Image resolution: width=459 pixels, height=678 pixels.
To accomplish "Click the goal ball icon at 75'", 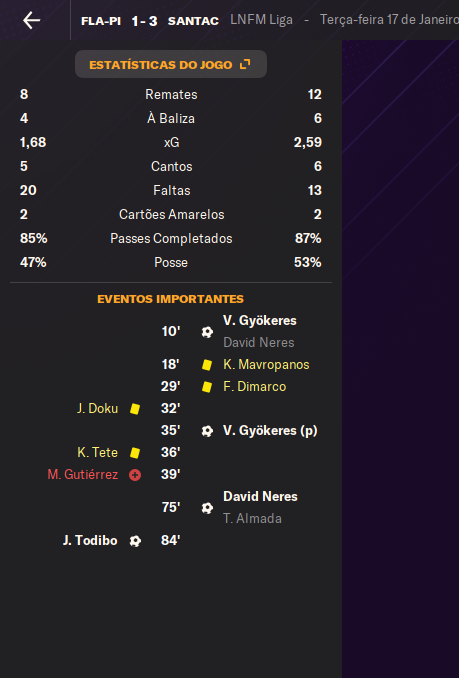I will click(x=207, y=508).
